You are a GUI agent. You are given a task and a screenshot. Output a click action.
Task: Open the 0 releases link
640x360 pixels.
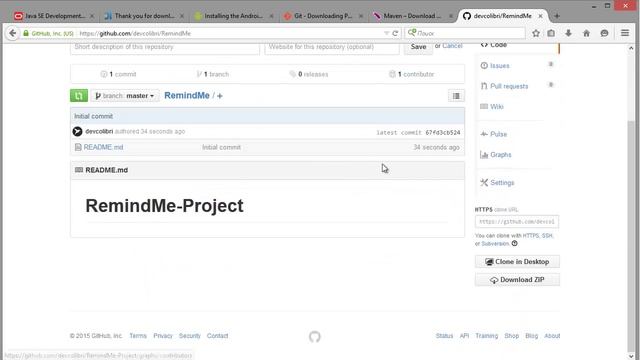point(309,74)
